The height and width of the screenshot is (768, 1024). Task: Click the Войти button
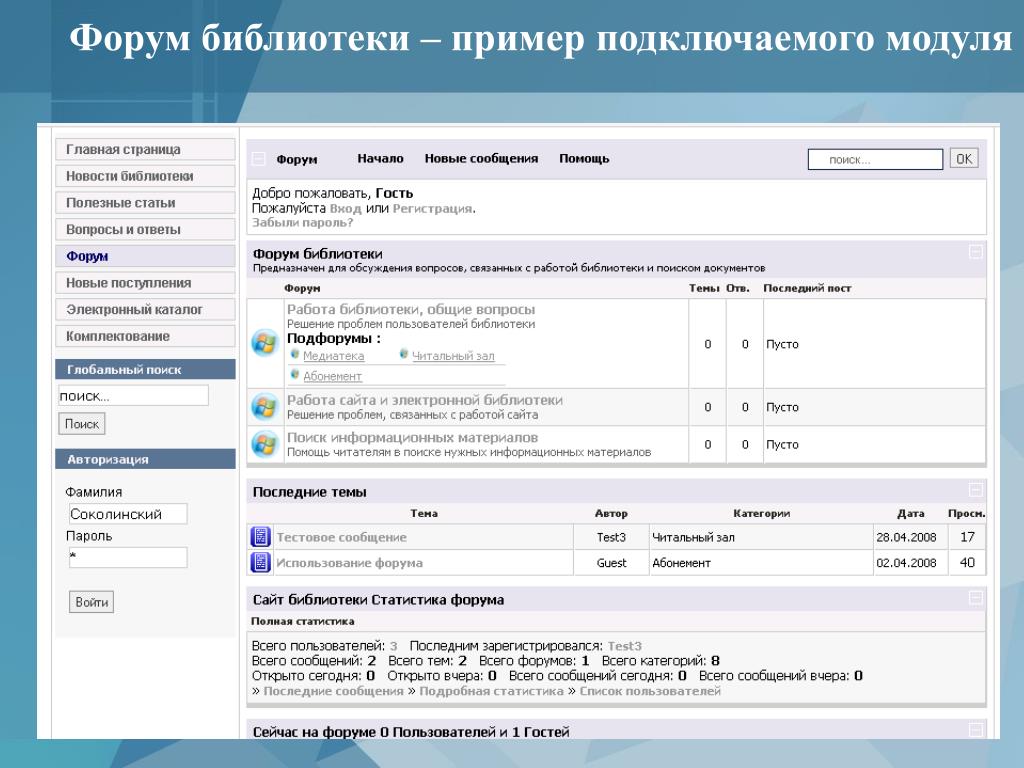tap(91, 602)
